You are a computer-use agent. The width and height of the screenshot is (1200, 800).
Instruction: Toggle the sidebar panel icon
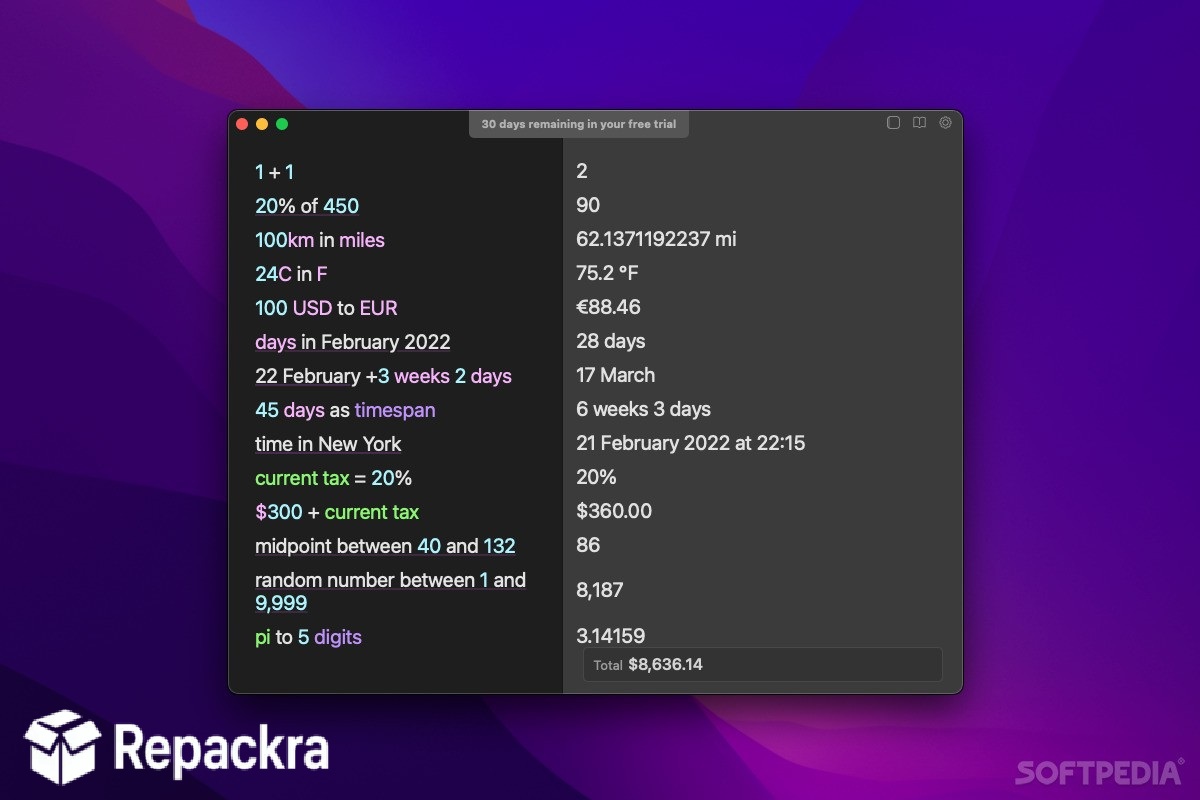tap(893, 123)
